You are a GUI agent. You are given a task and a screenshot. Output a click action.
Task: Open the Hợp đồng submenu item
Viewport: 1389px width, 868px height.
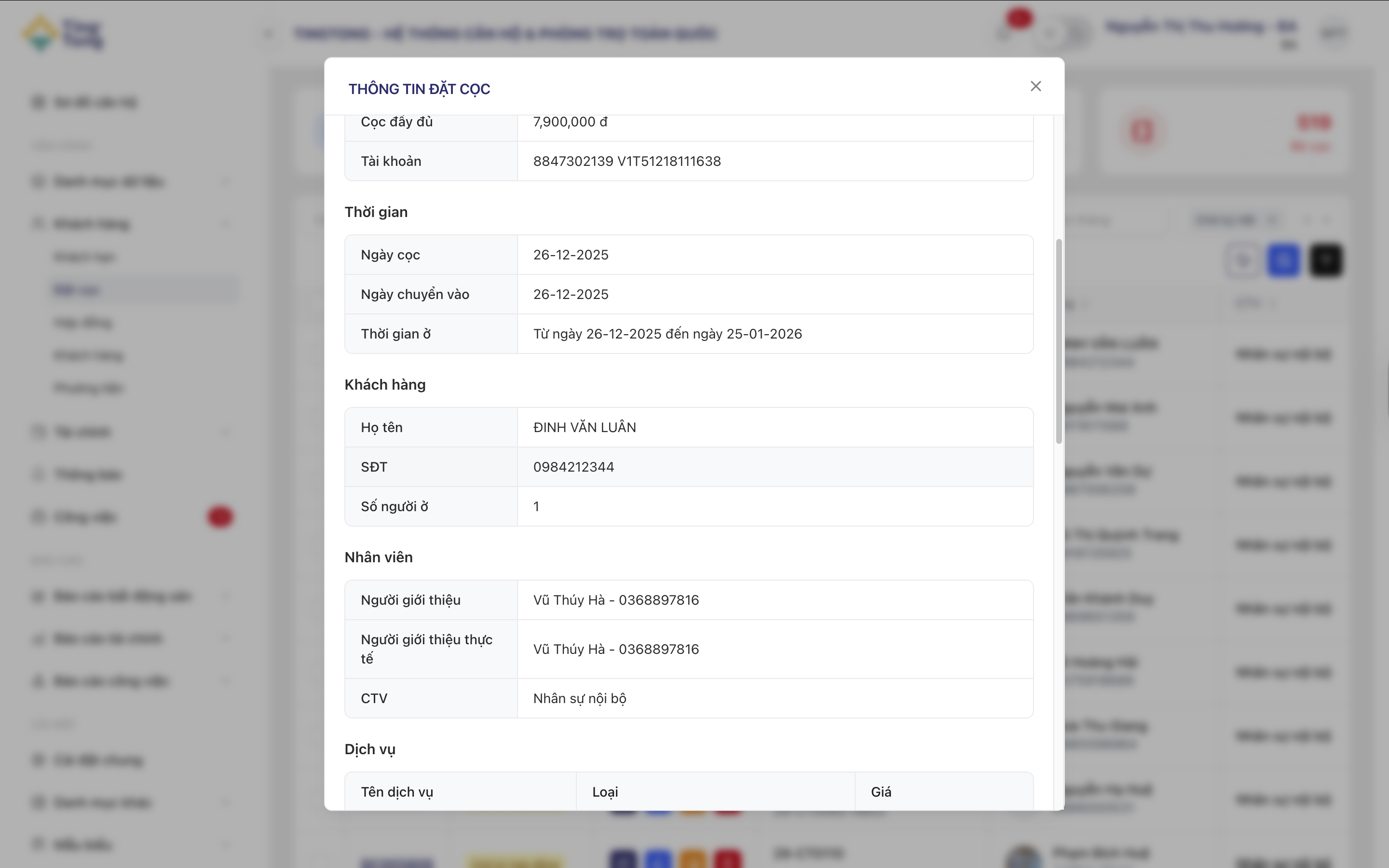tap(83, 323)
